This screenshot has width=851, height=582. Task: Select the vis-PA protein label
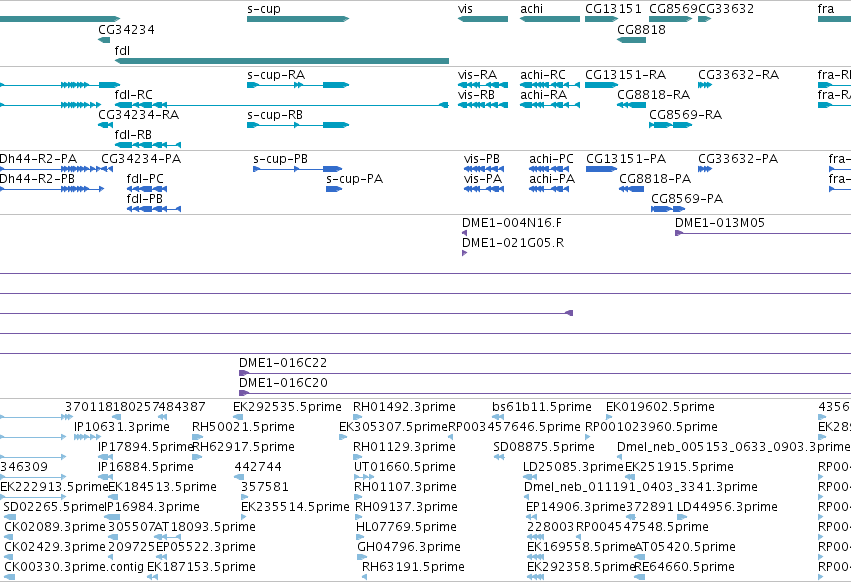pos(482,179)
